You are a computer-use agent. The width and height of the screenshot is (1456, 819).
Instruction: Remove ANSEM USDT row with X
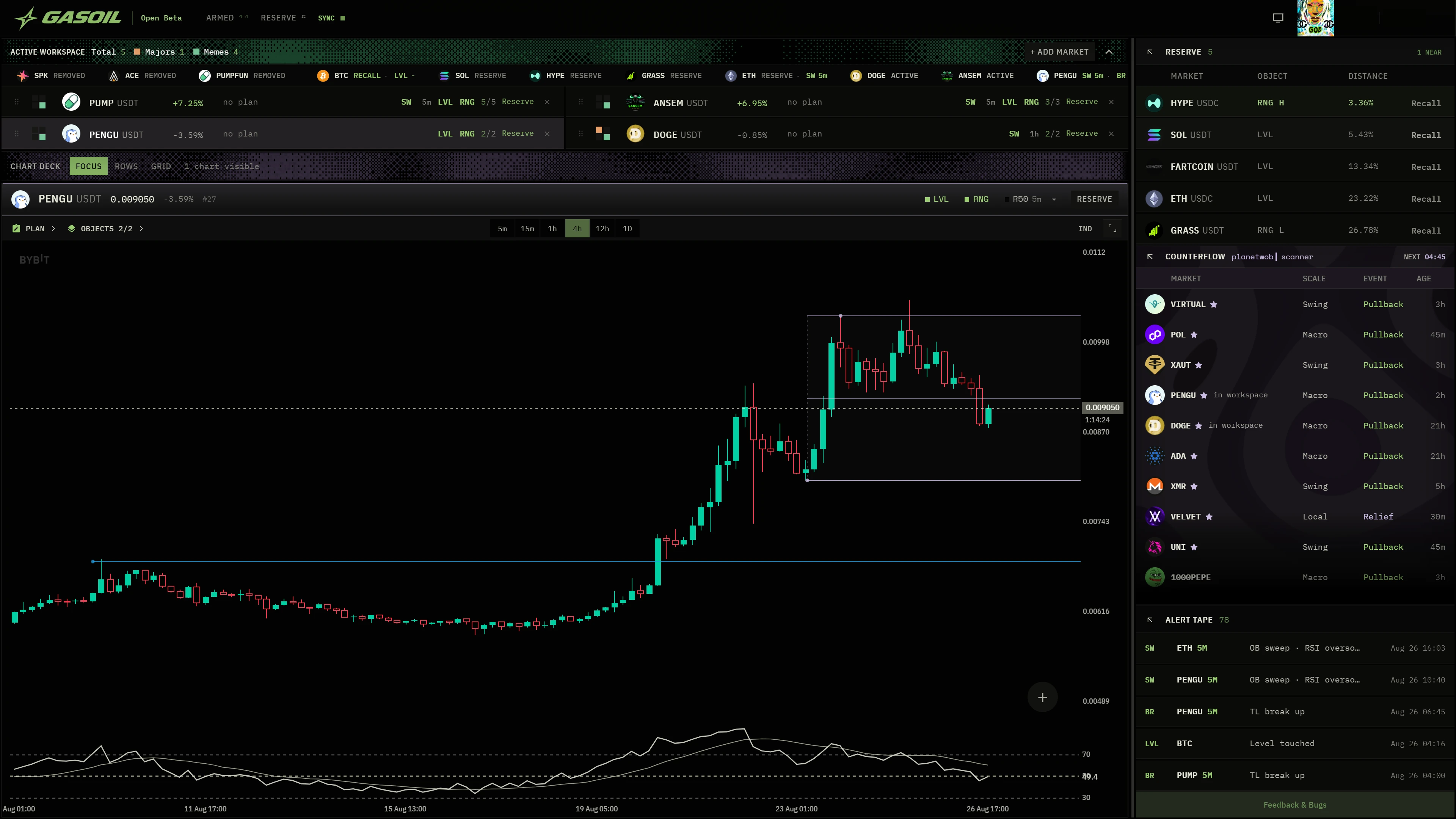1111,102
